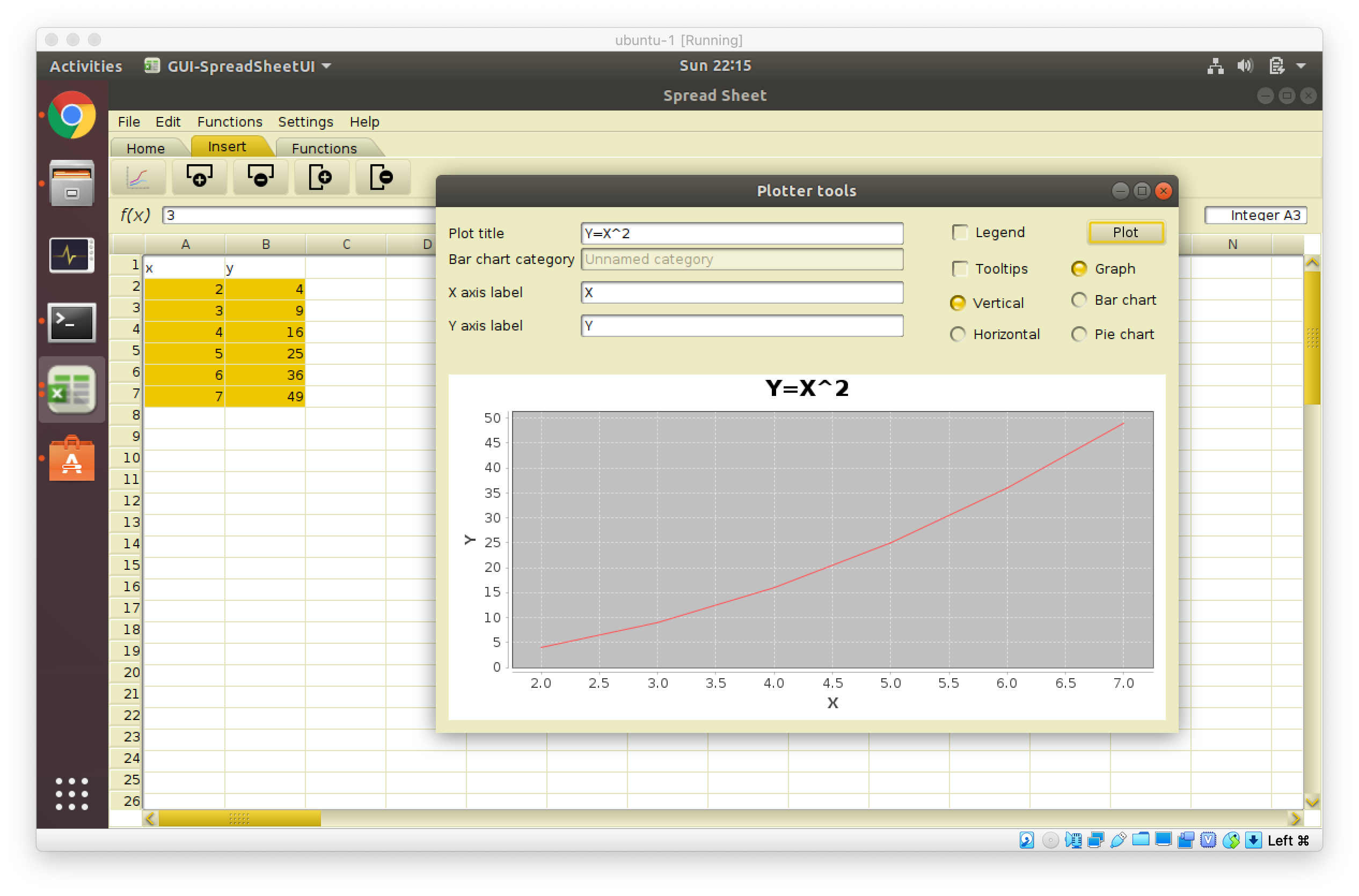This screenshot has width=1359, height=896.
Task: Click the VirtualBox optical disc icon
Action: 1050,840
